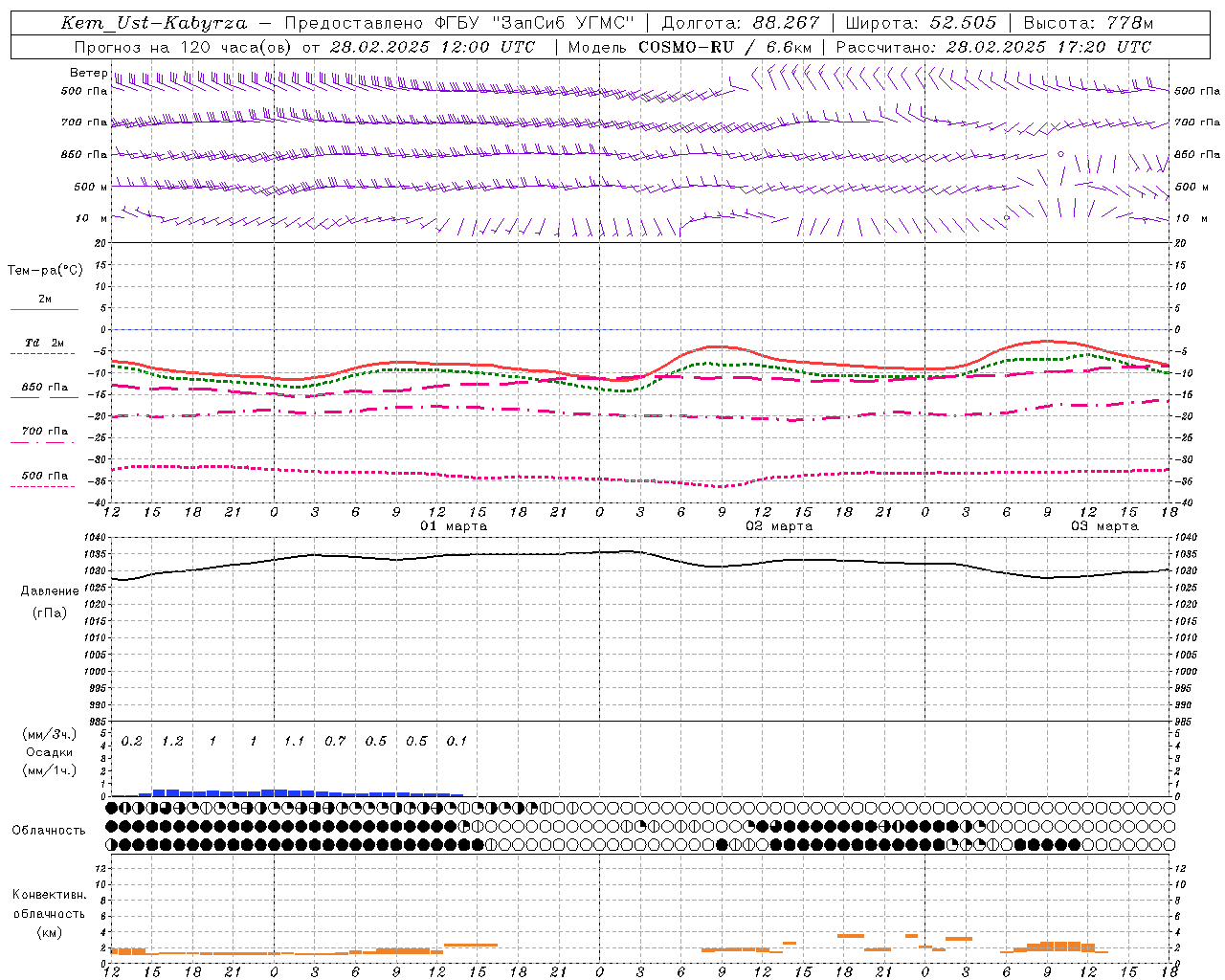
Task: Click the Ветер panel label
Action: coord(88,73)
